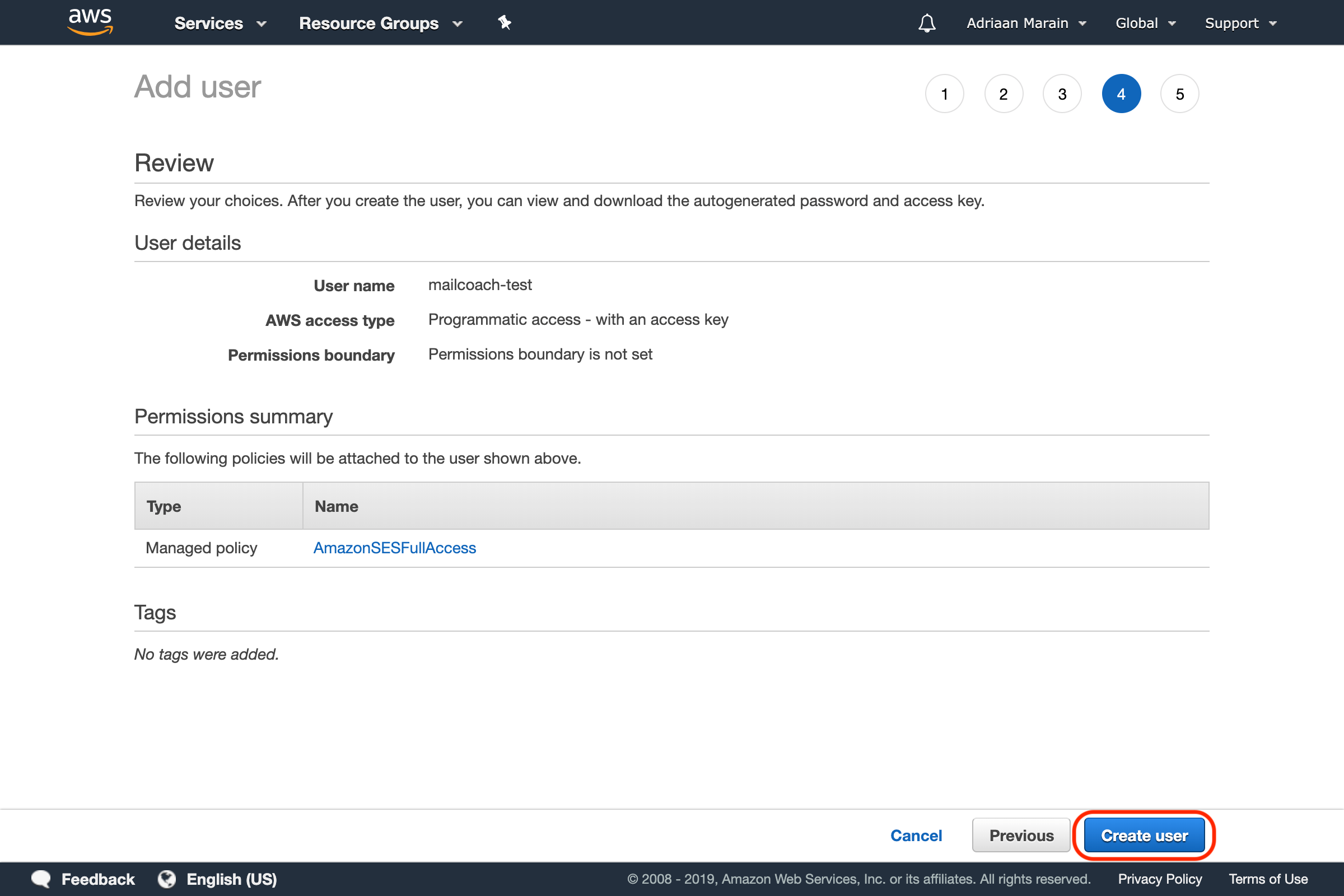Click the Previous button

1021,836
